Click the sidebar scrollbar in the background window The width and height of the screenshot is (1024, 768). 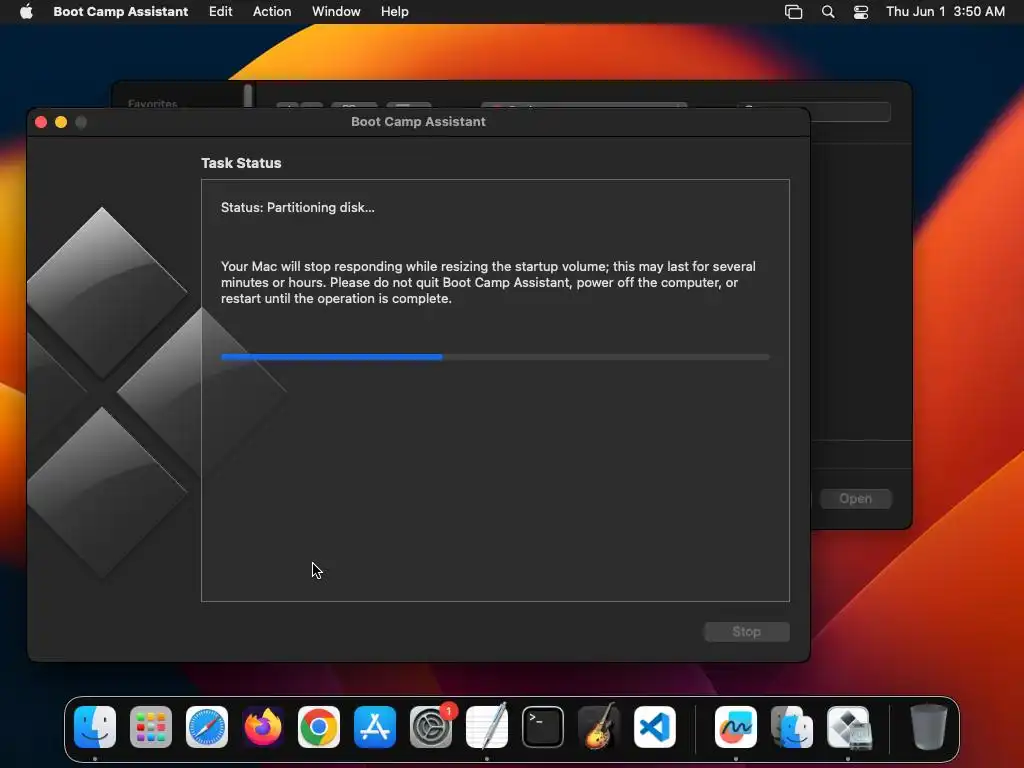pos(248,96)
